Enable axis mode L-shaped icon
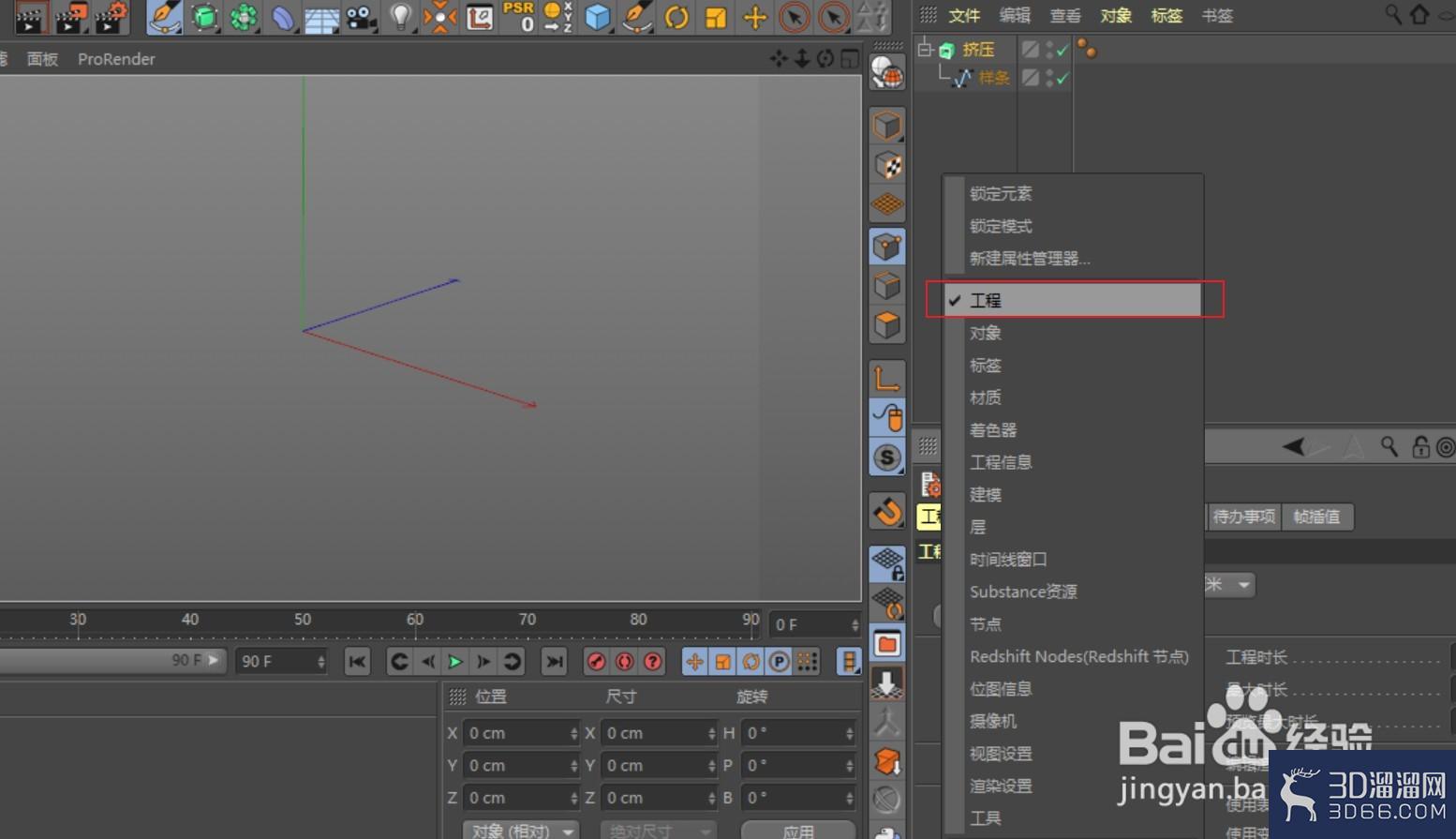 [887, 377]
